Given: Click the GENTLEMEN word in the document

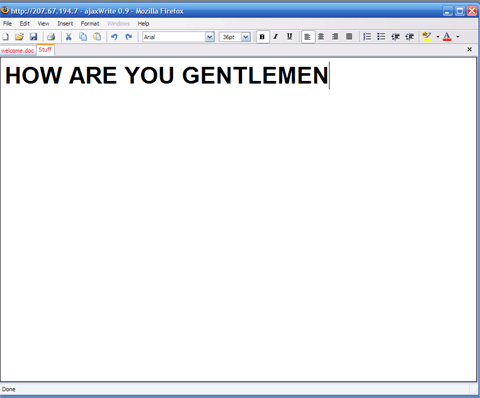Looking at the screenshot, I should (255, 75).
